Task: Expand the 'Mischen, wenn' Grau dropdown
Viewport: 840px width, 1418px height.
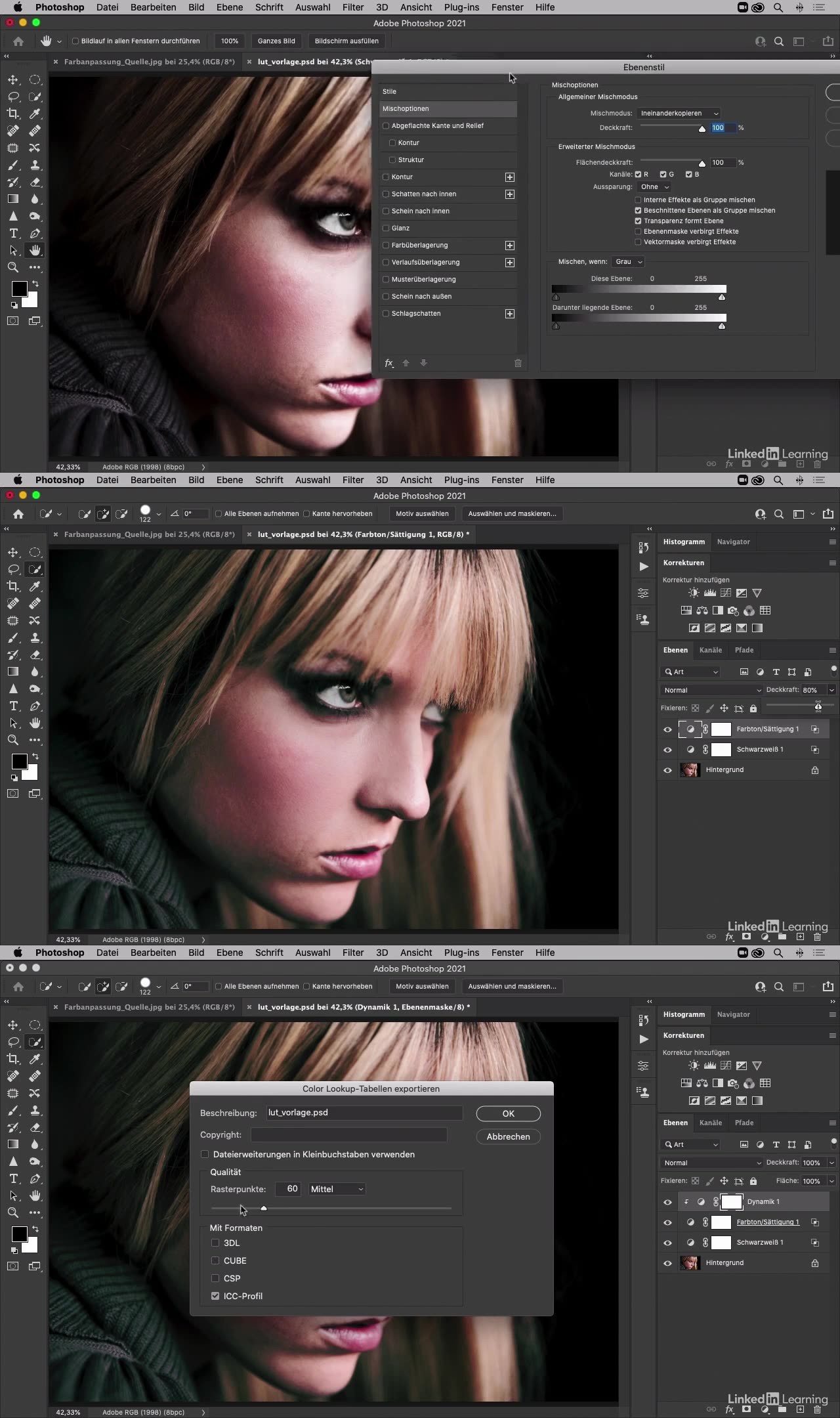Action: (x=628, y=262)
